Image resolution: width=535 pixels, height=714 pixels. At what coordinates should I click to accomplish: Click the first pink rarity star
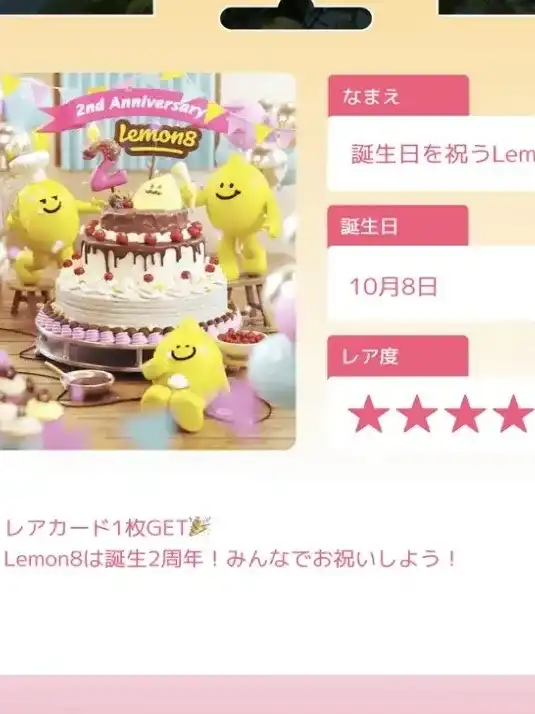click(369, 413)
